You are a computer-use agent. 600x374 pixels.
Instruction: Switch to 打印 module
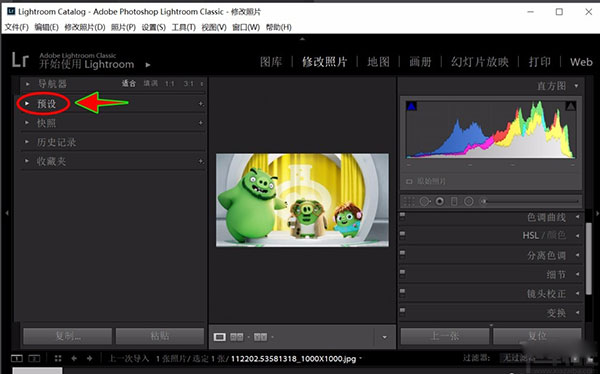coord(540,62)
